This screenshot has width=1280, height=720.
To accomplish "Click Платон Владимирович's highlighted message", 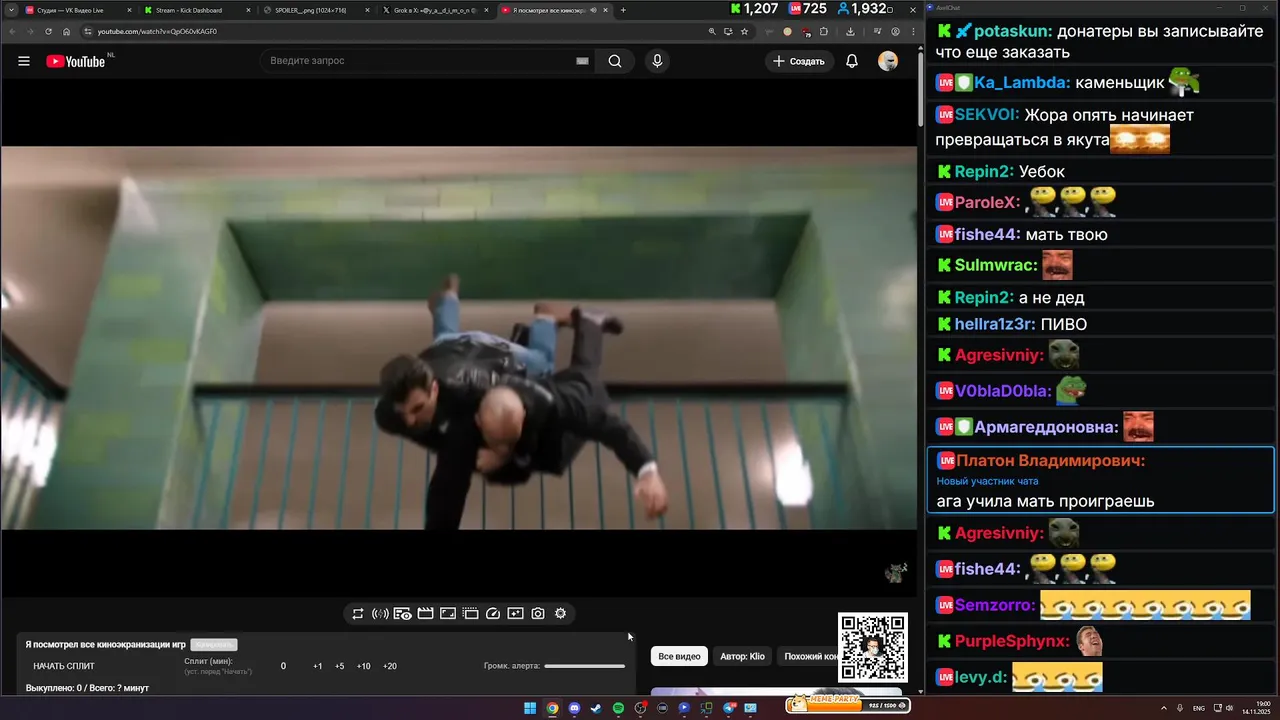I will 1101,480.
